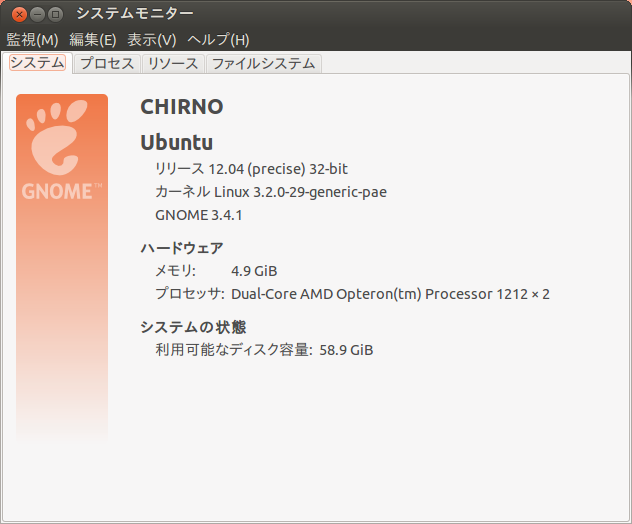Click the 4.9 GiB memory value
Screen dimensions: 632x524
tap(254, 271)
